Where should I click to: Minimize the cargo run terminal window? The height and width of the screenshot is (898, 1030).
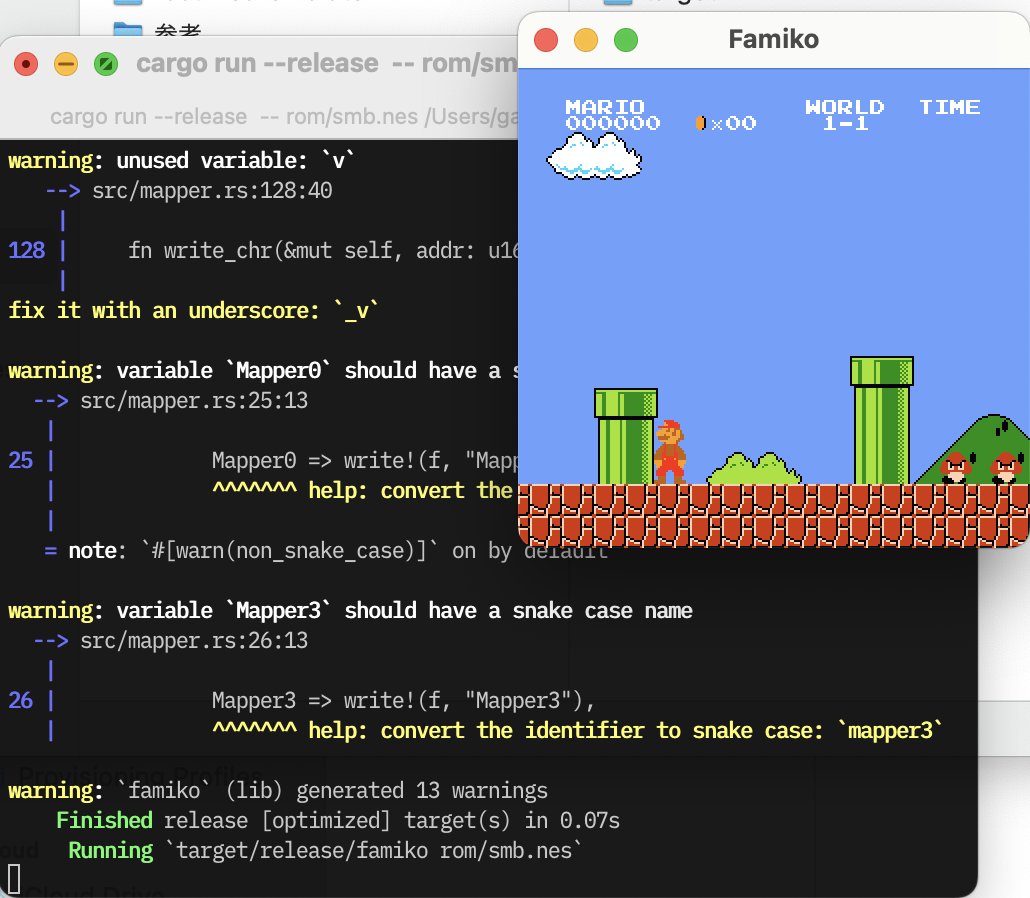[66, 64]
